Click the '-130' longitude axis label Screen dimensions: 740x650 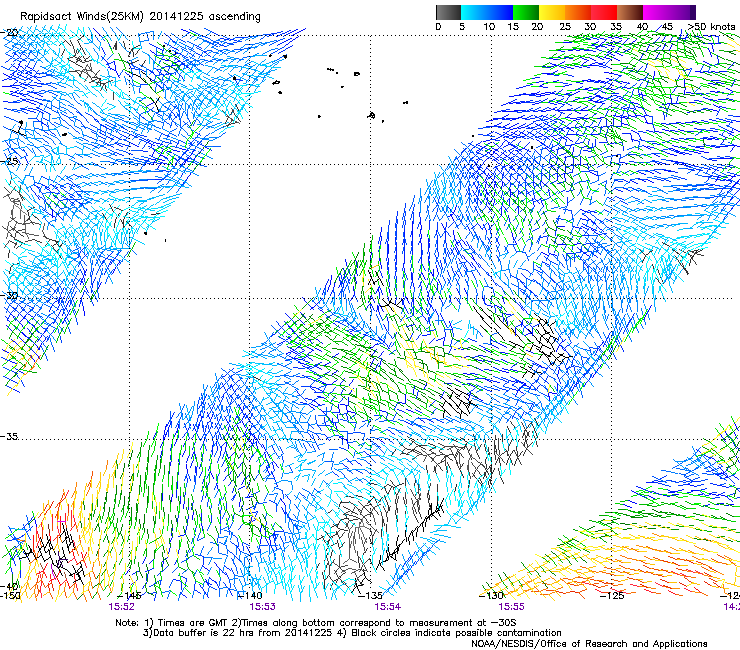click(x=491, y=595)
